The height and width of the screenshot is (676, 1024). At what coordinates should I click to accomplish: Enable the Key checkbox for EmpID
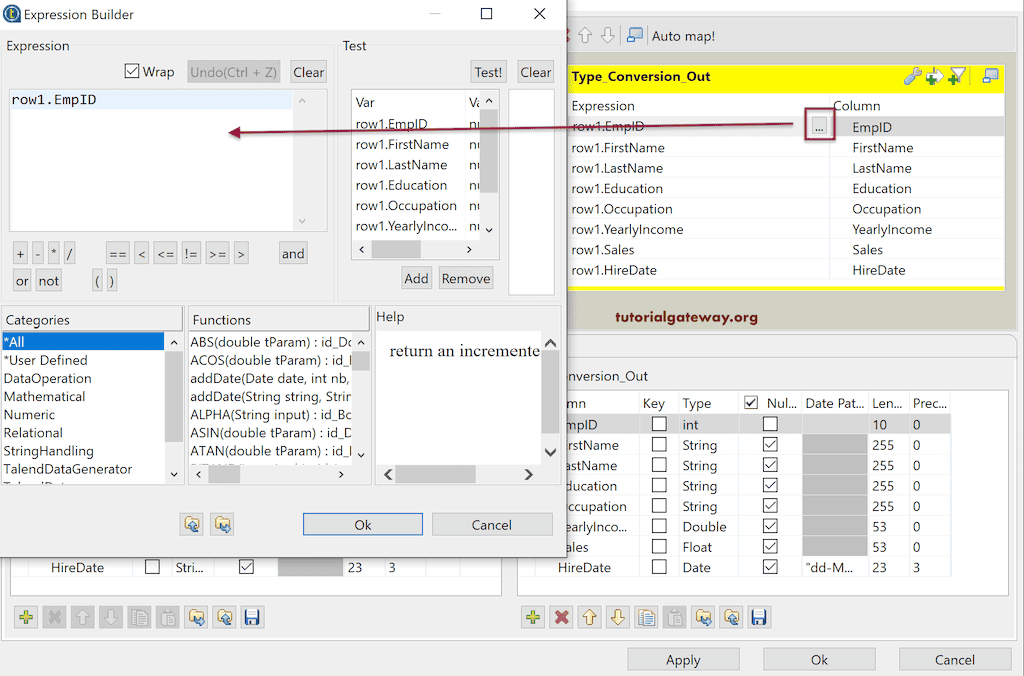click(657, 424)
